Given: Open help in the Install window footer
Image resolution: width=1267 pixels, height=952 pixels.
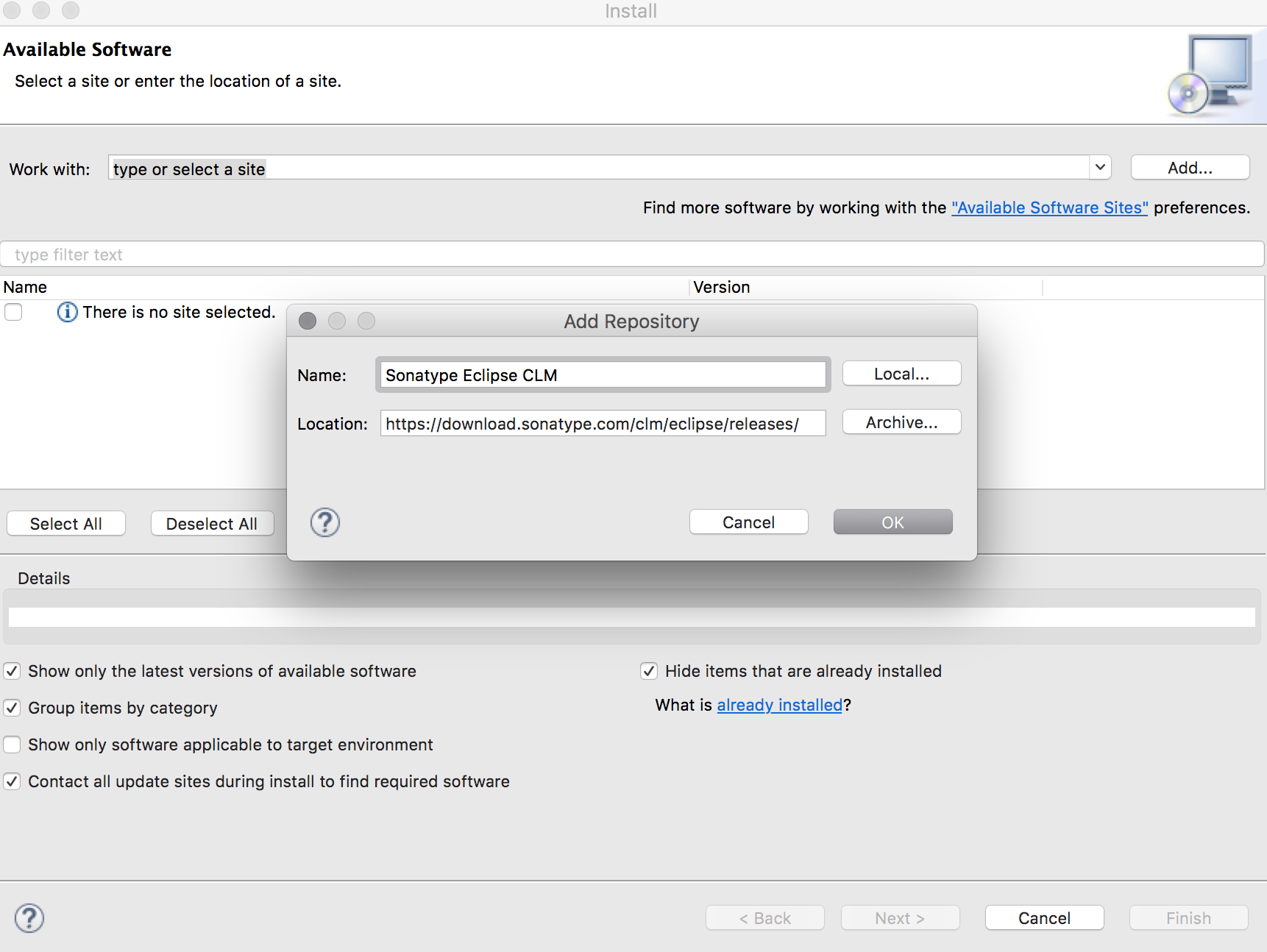Looking at the screenshot, I should (29, 918).
